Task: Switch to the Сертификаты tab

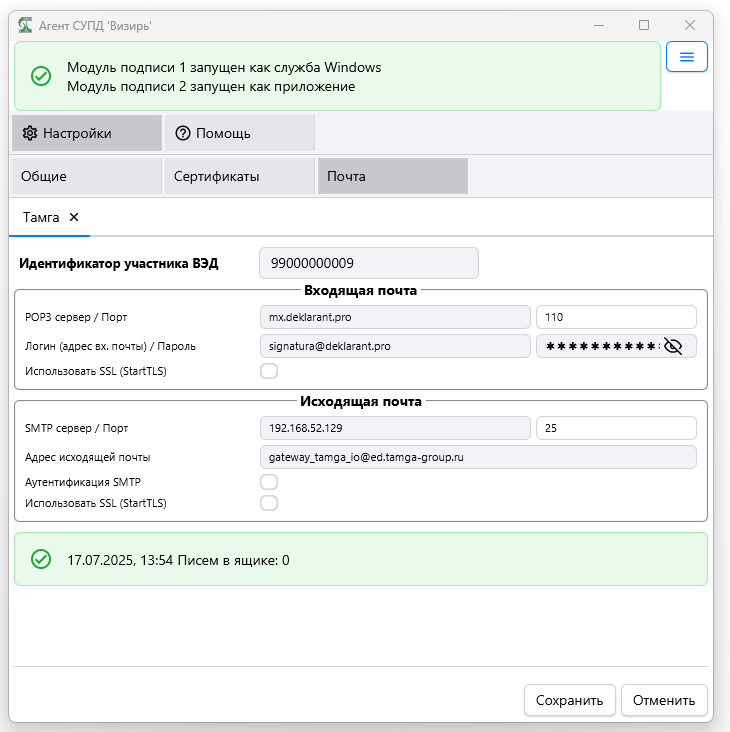Action: (x=240, y=176)
